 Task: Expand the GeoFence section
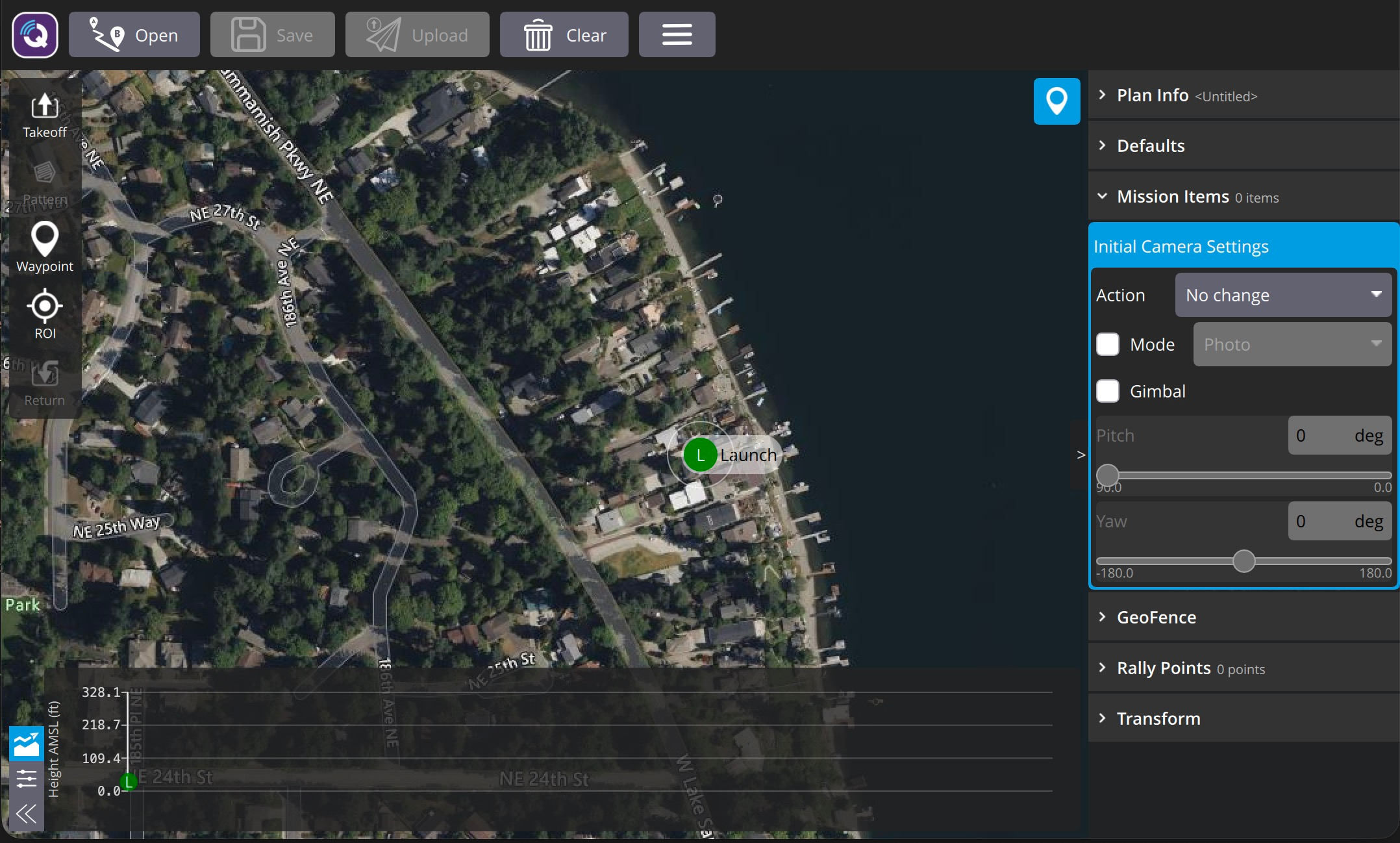[x=1156, y=617]
